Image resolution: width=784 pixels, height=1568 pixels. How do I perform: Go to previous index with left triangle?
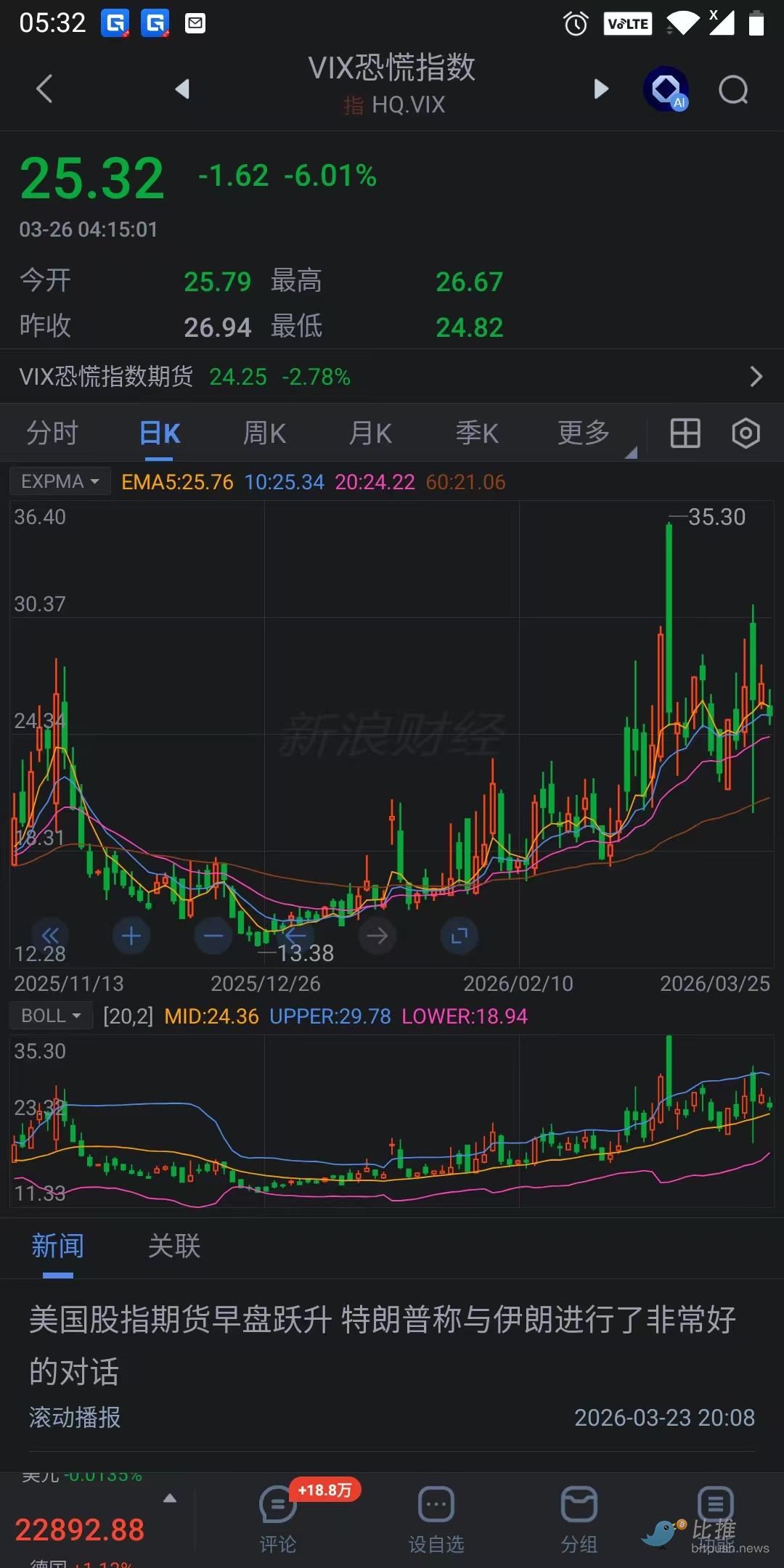click(x=182, y=89)
